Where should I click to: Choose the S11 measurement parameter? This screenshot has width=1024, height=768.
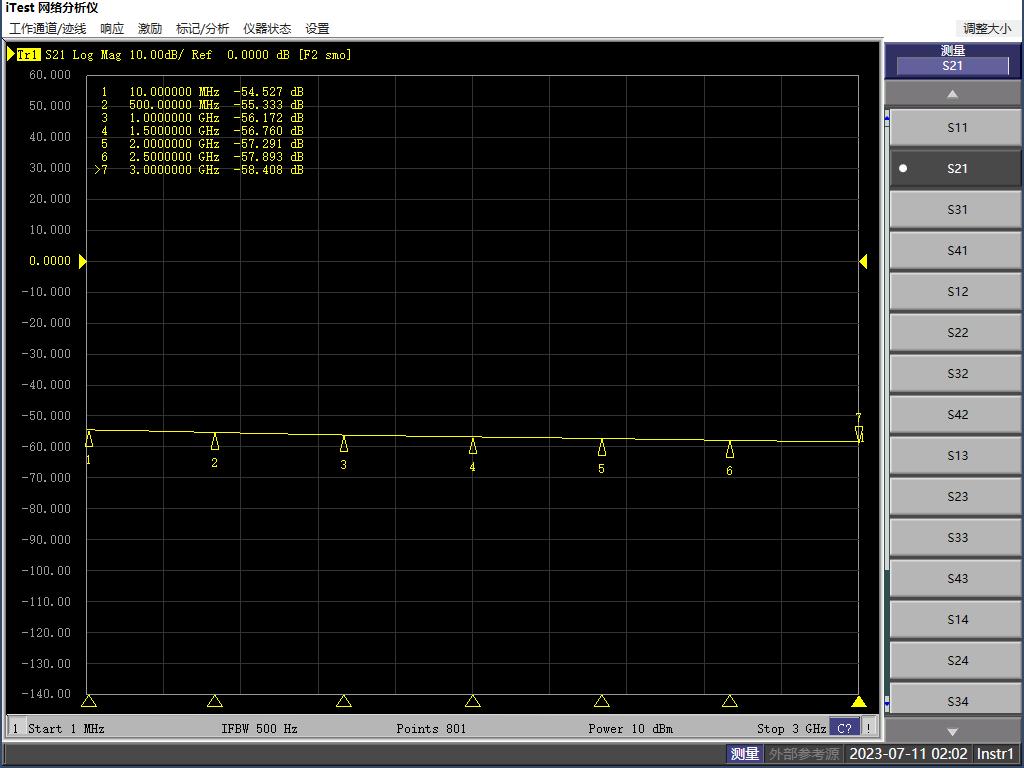point(957,128)
